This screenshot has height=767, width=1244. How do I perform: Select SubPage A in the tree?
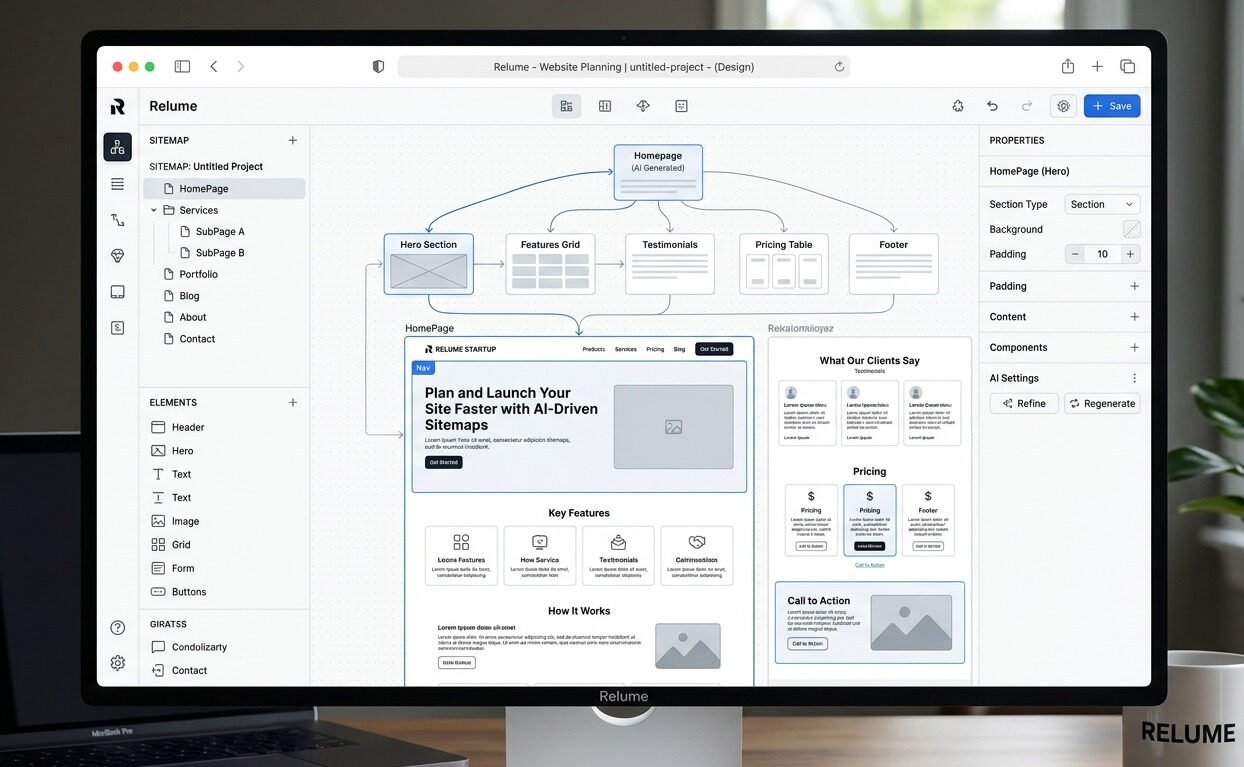[212, 232]
